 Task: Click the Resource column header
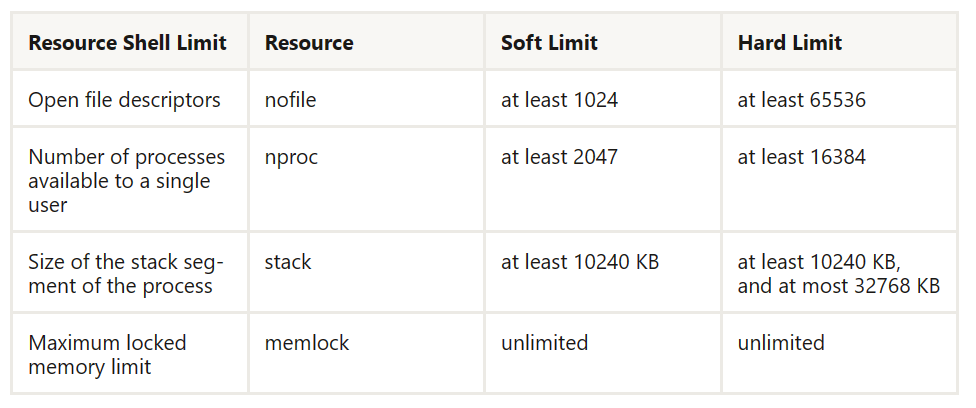click(x=309, y=43)
